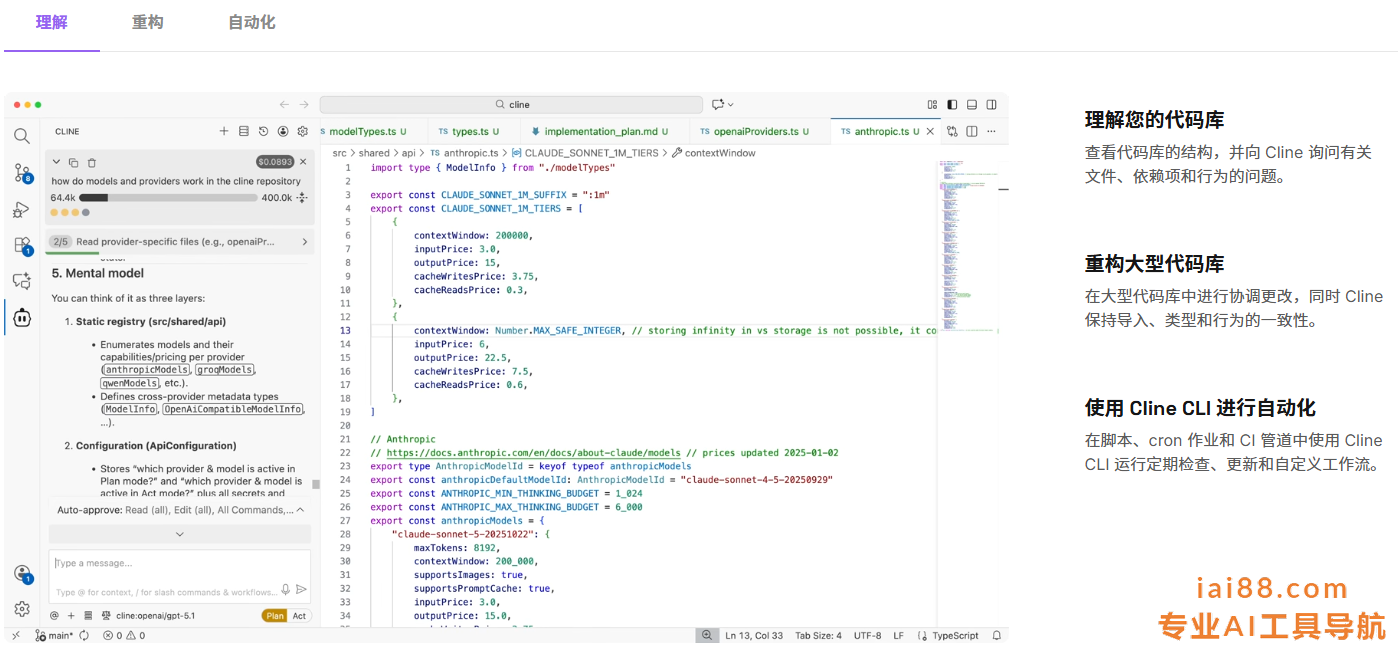The image size is (1398, 652).
Task: Synchronize changes icon in status bar
Action: pyautogui.click(x=84, y=635)
